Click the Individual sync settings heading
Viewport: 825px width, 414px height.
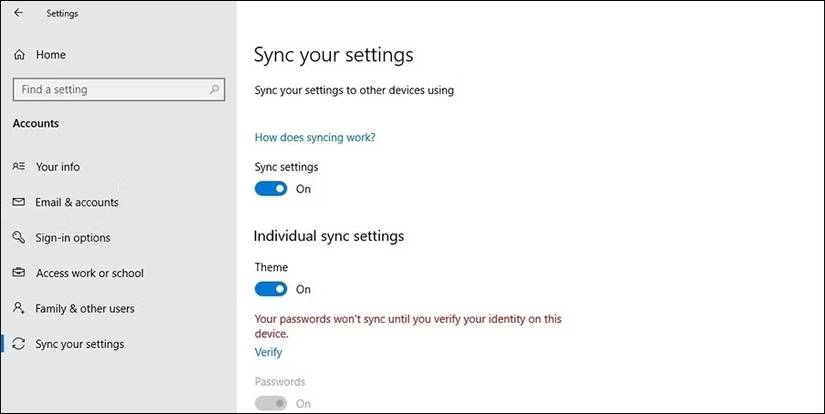click(329, 236)
